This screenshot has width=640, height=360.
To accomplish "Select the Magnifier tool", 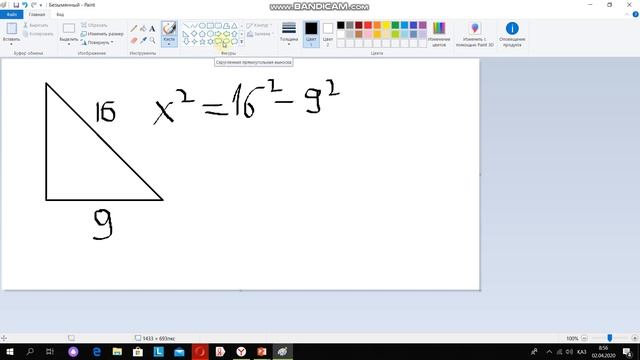I will pyautogui.click(x=152, y=40).
